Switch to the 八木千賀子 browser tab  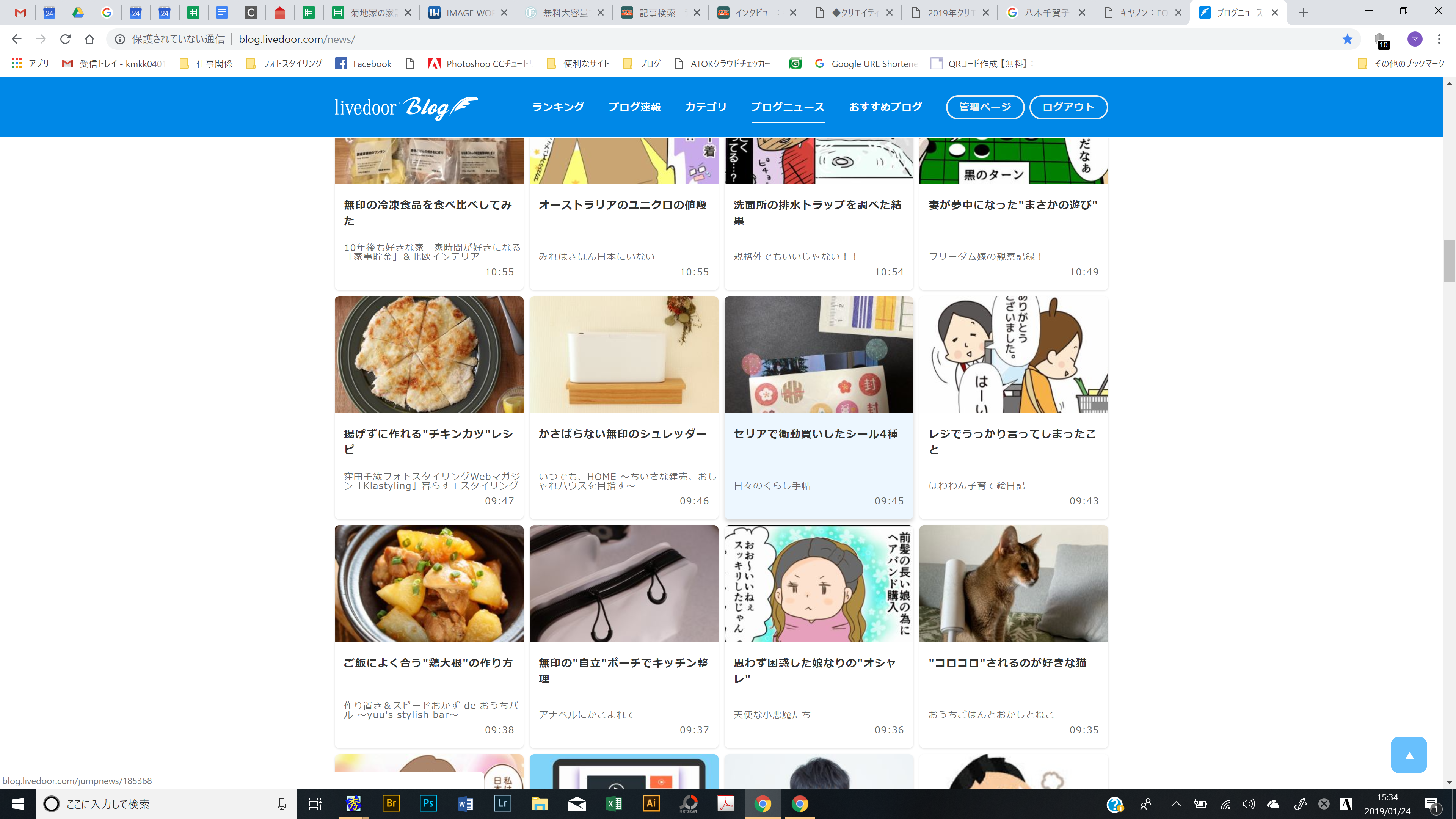pos(1046,13)
